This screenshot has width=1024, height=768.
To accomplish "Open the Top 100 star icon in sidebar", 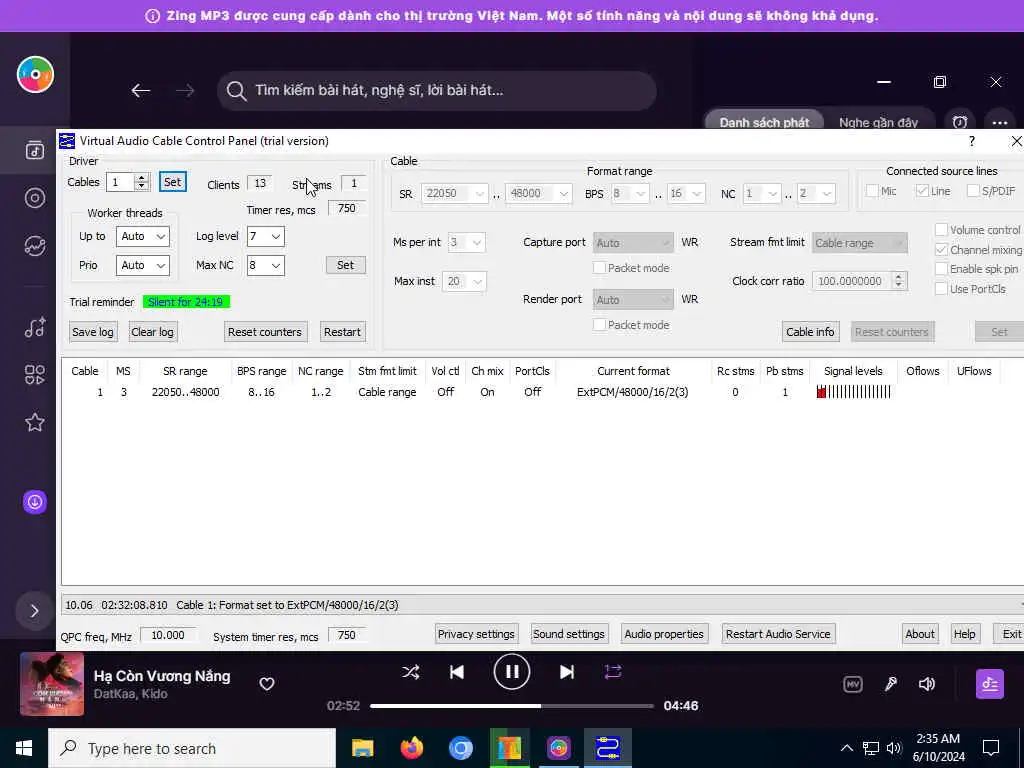I will [x=35, y=423].
